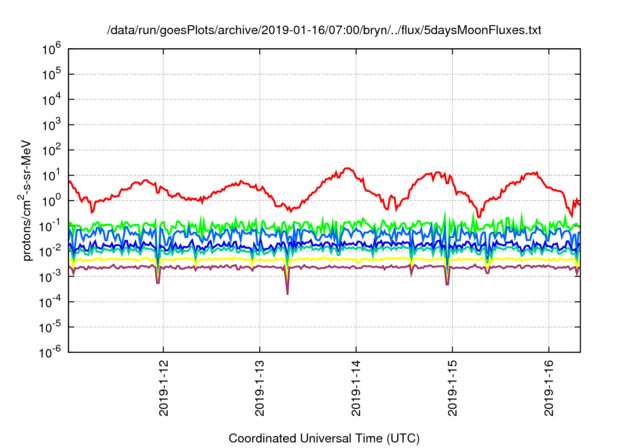The height and width of the screenshot is (448, 640).
Task: Click the 10^-5 y-axis tick label
Action: click(50, 328)
